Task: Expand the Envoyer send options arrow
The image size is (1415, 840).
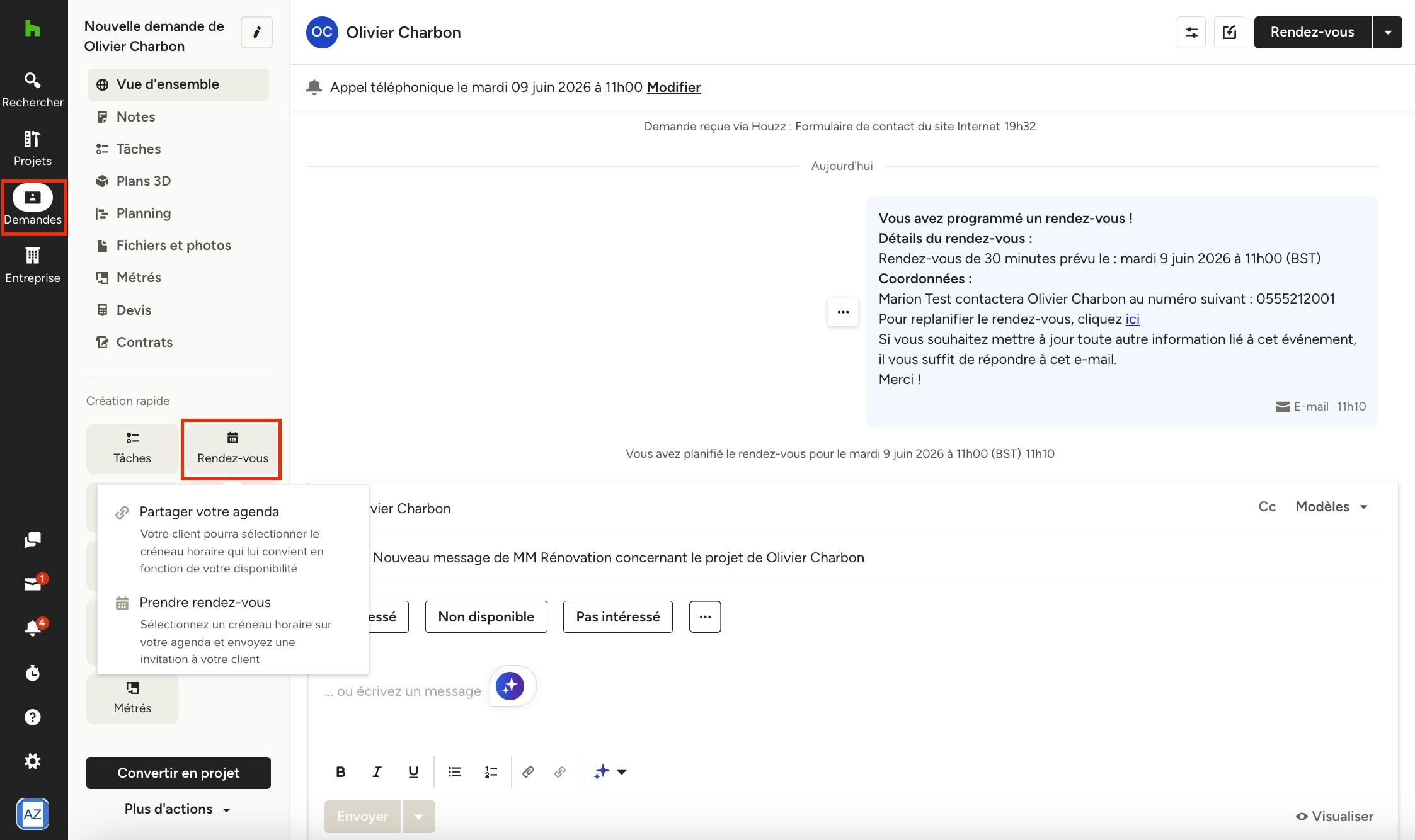Action: (x=418, y=817)
